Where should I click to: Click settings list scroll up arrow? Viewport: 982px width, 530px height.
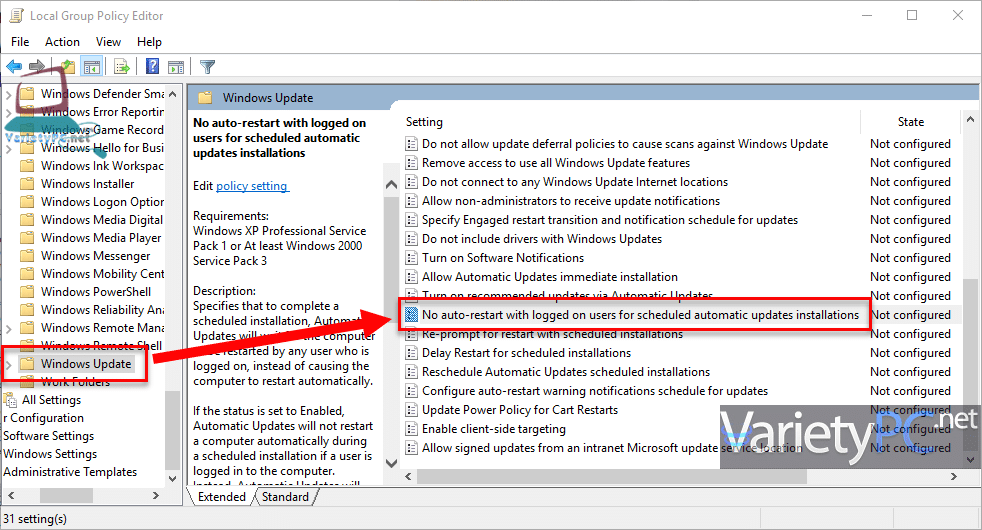point(971,119)
